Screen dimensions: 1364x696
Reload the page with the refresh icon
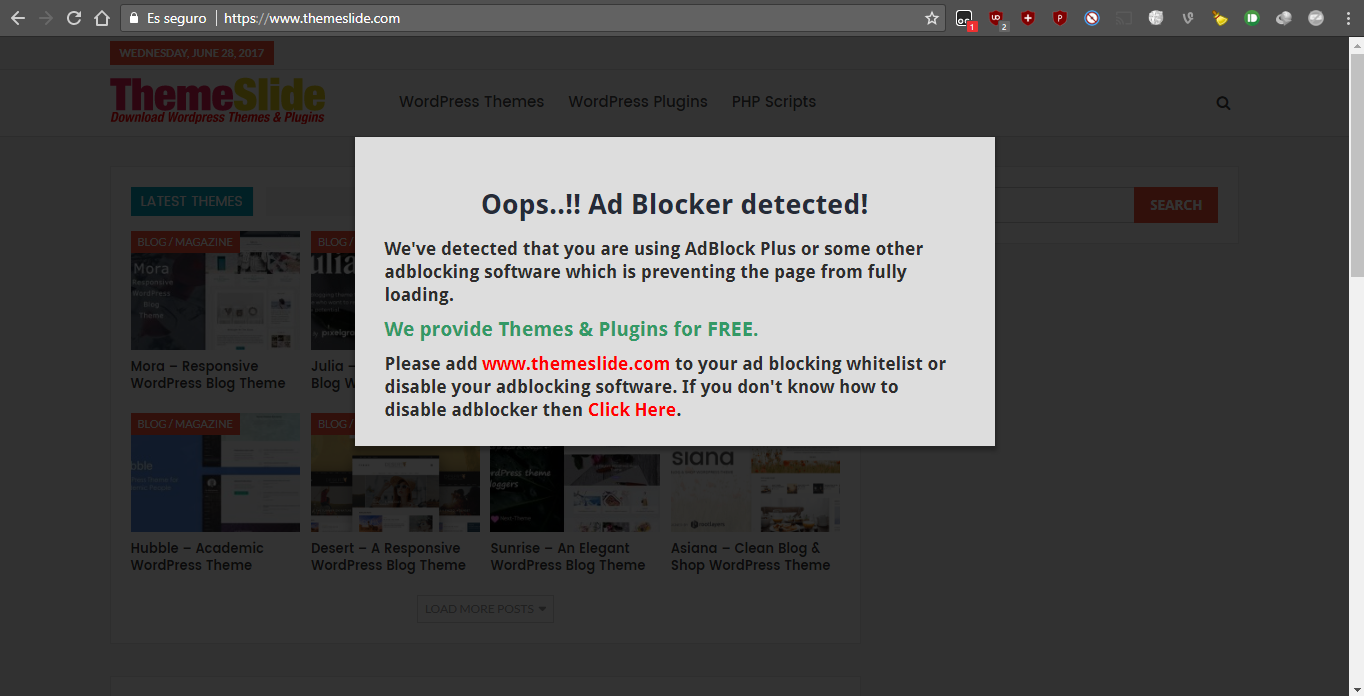74,18
